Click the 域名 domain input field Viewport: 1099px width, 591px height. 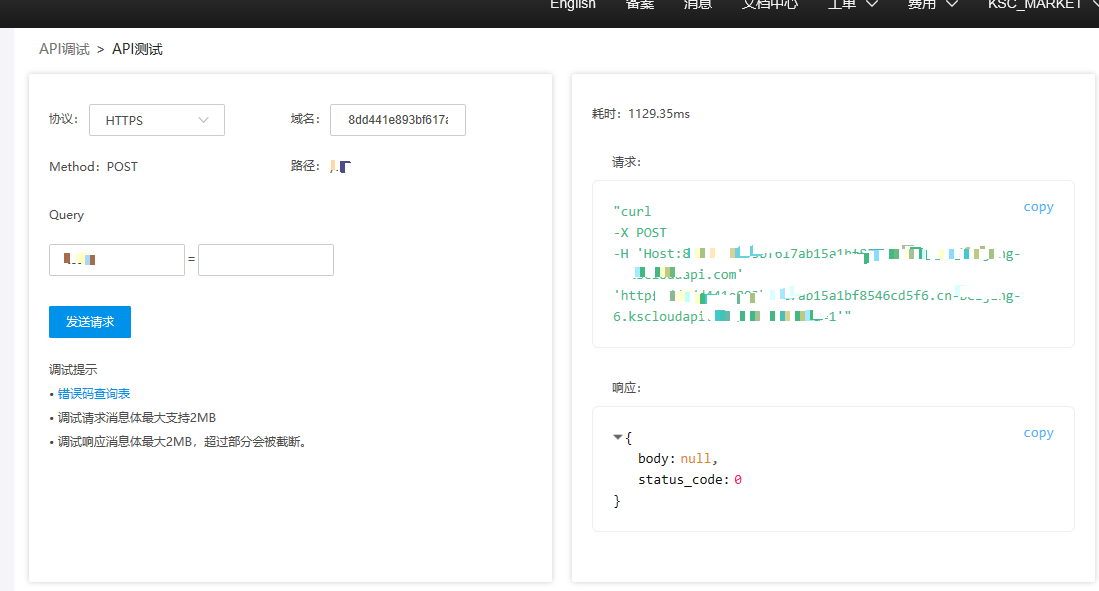coord(398,120)
